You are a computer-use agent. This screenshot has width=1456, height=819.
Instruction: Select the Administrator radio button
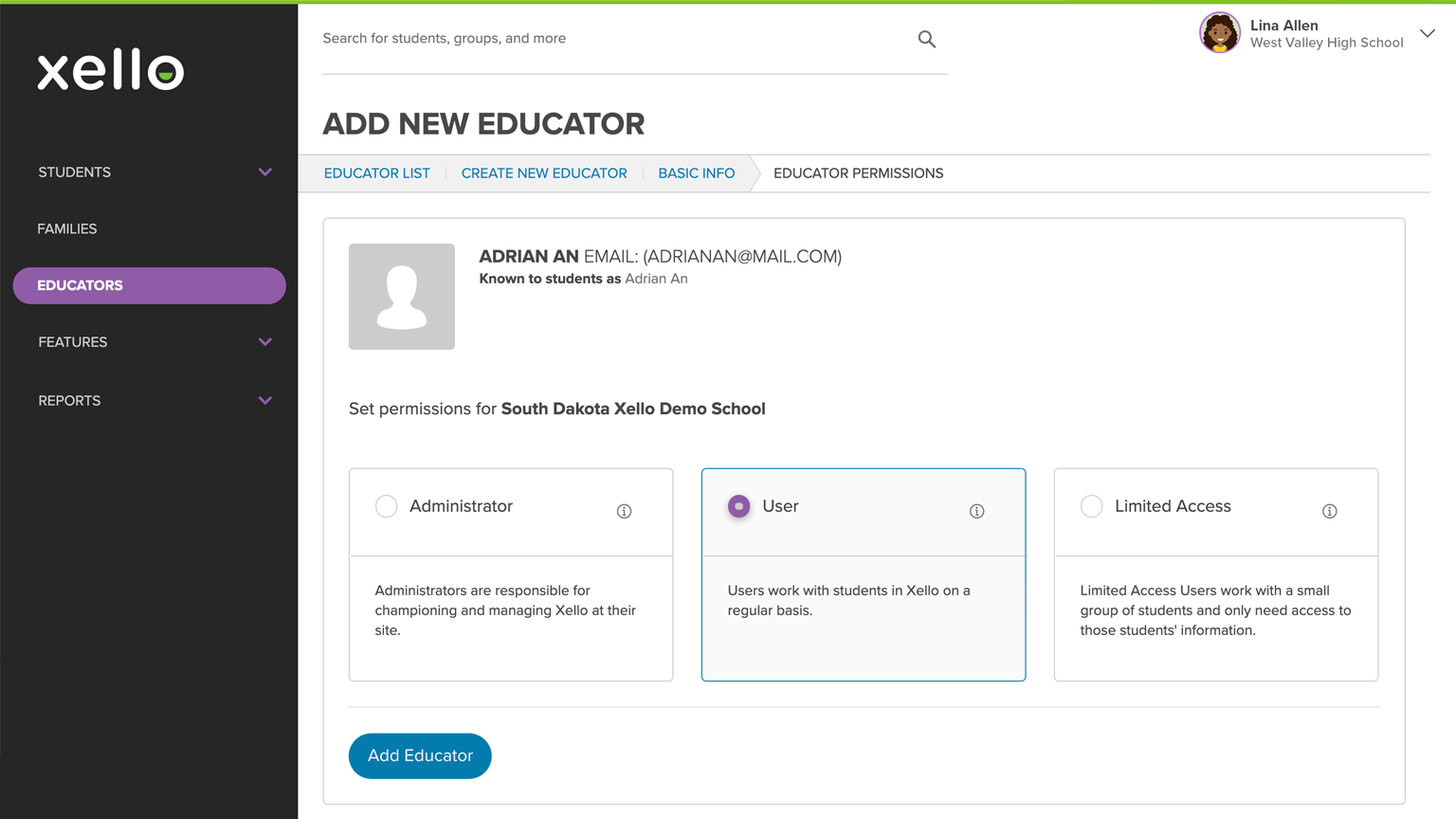[386, 506]
